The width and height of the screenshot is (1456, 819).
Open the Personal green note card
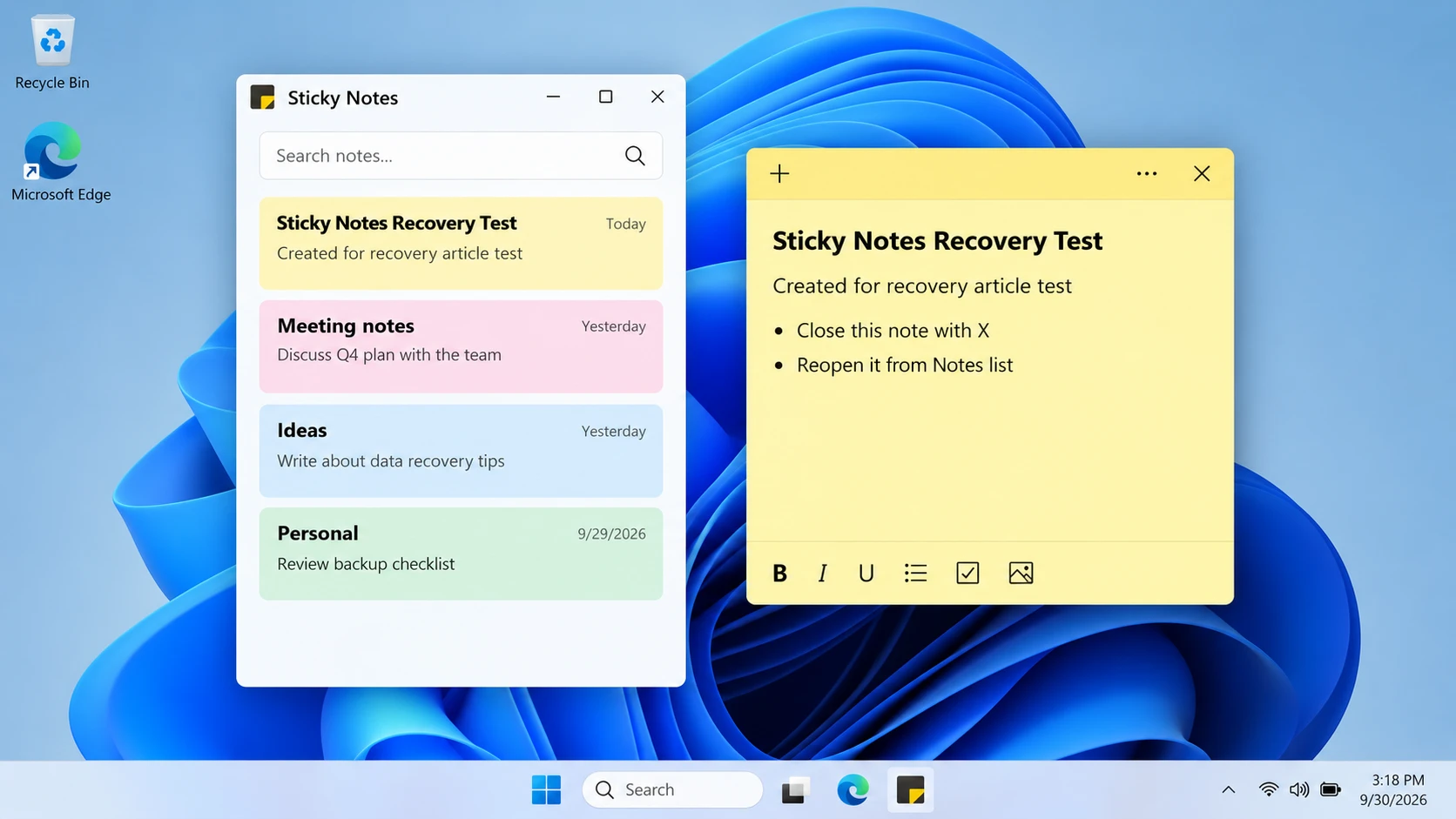coord(461,554)
